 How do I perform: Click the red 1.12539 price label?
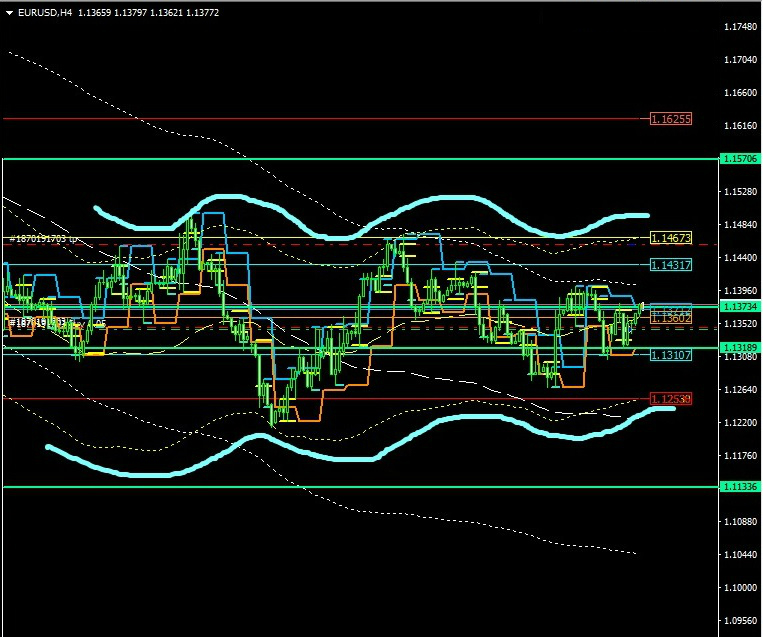(670, 399)
